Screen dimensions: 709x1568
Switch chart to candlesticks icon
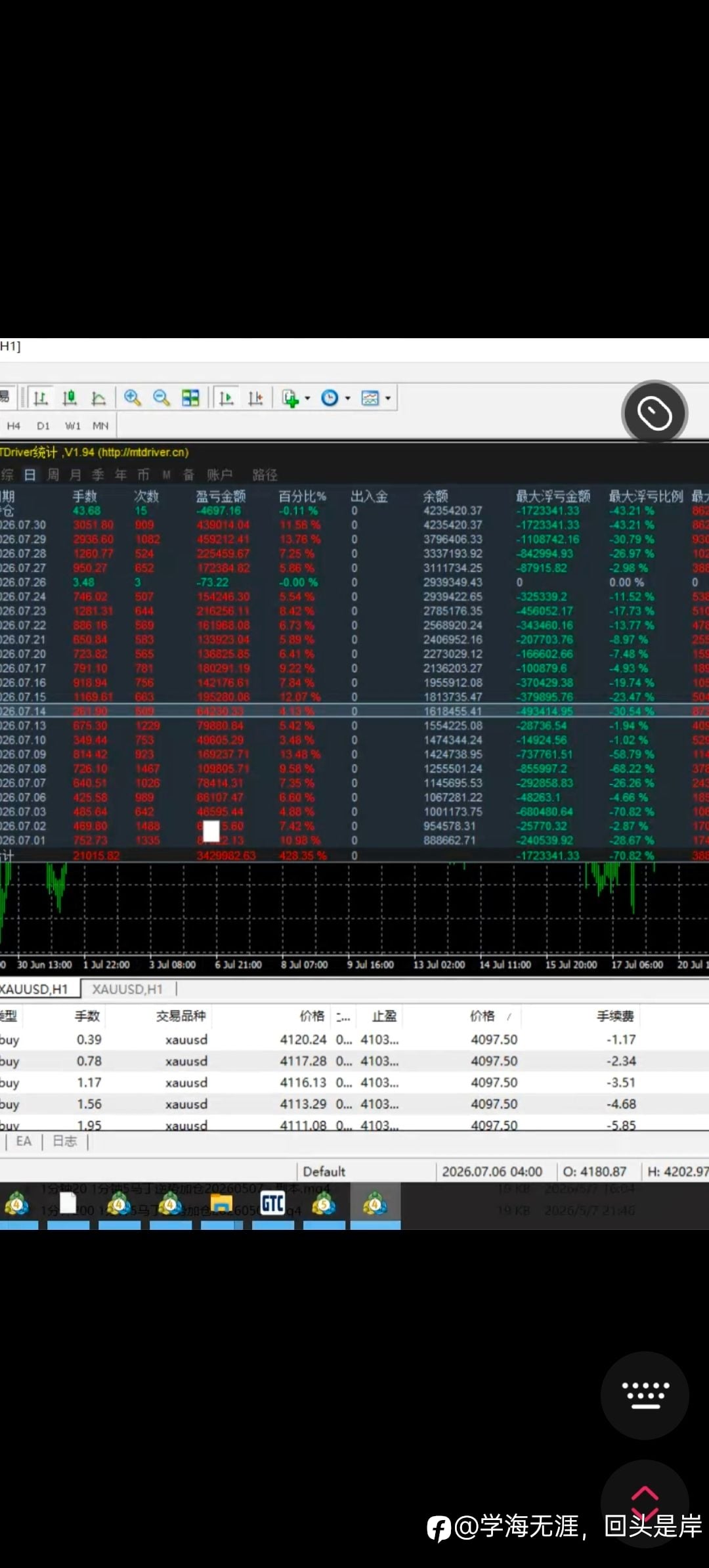pos(70,398)
